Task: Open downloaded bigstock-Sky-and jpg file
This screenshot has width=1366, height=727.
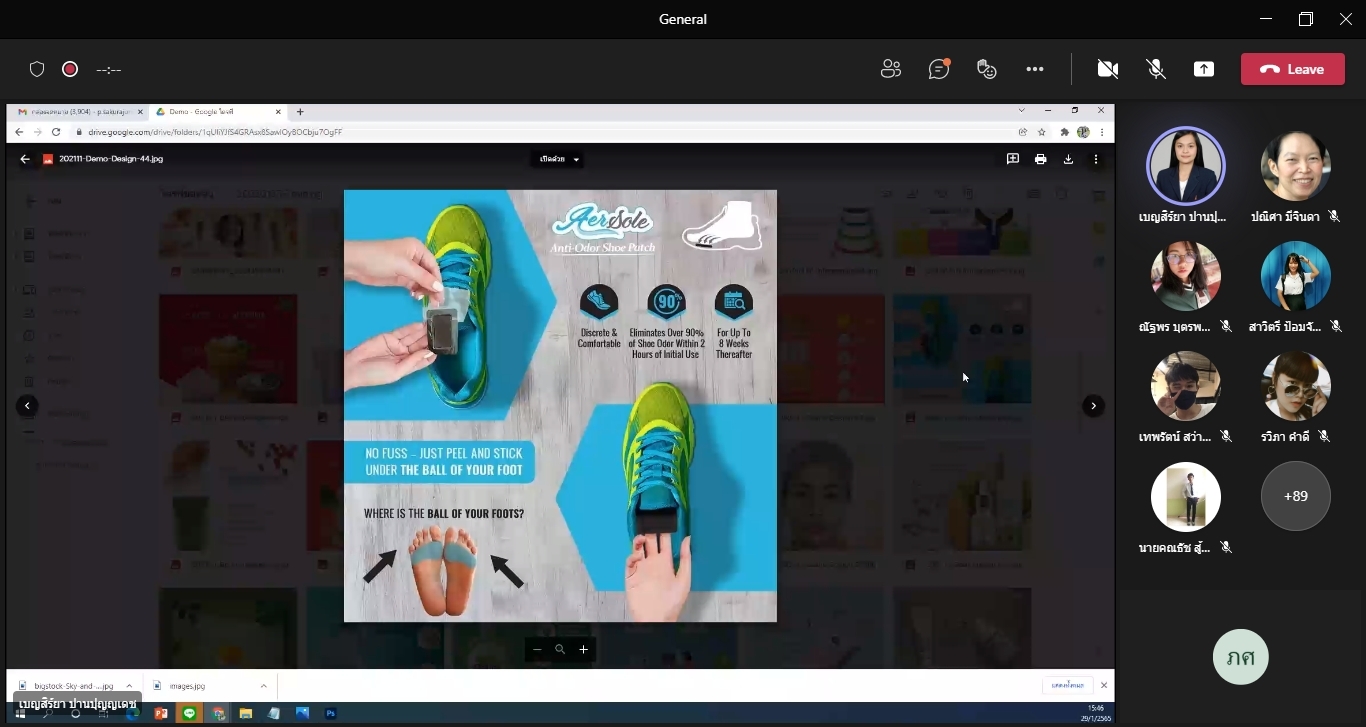Action: [x=67, y=686]
